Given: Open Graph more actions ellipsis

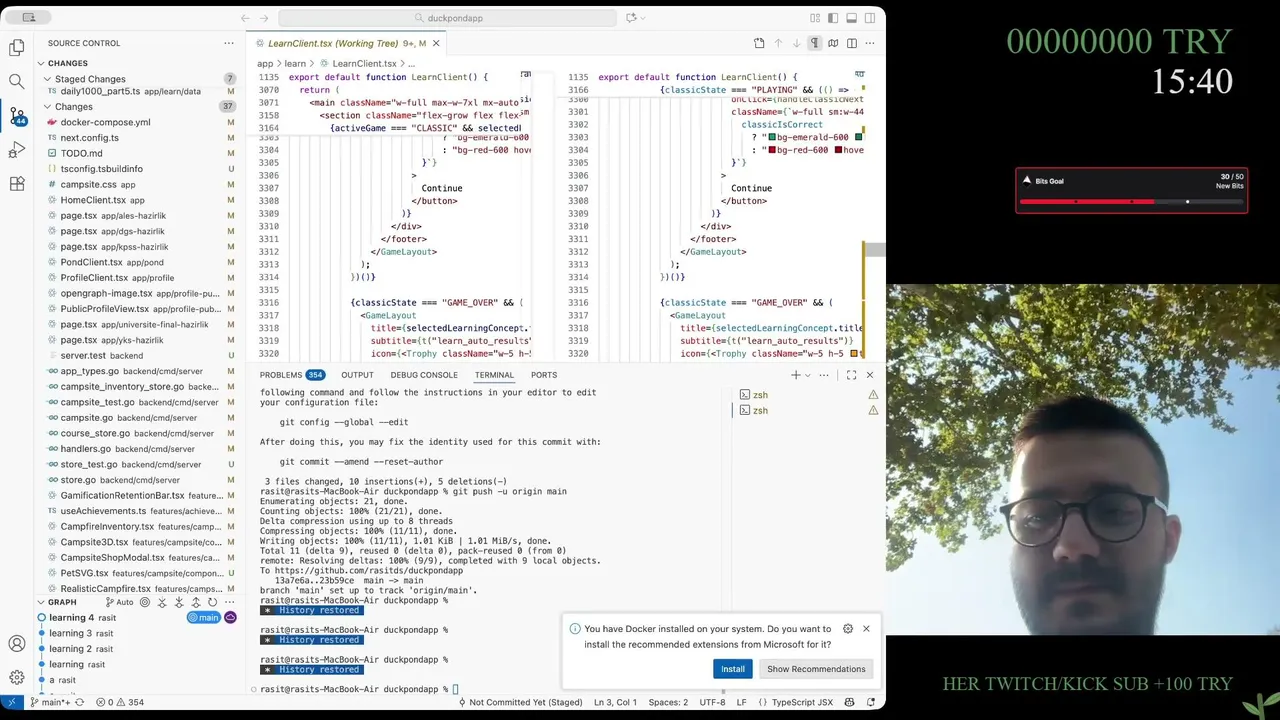Looking at the screenshot, I should pyautogui.click(x=229, y=602).
